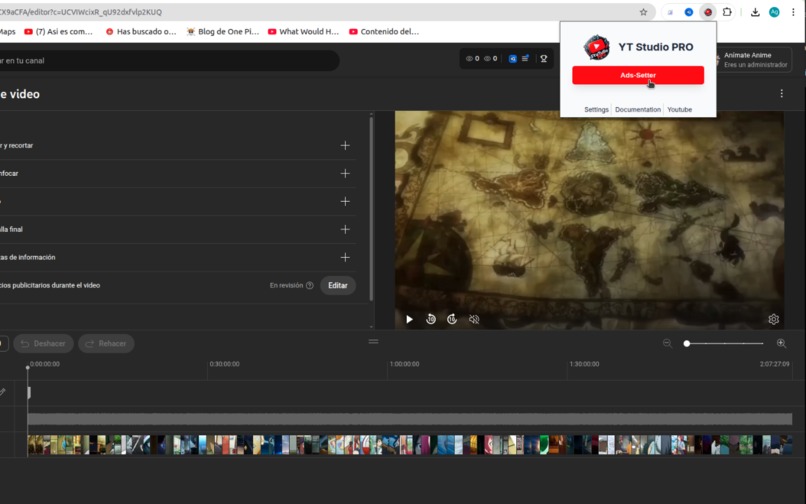Open the Chrome three-dot menu
Image resolution: width=806 pixels, height=504 pixels.
[x=793, y=12]
